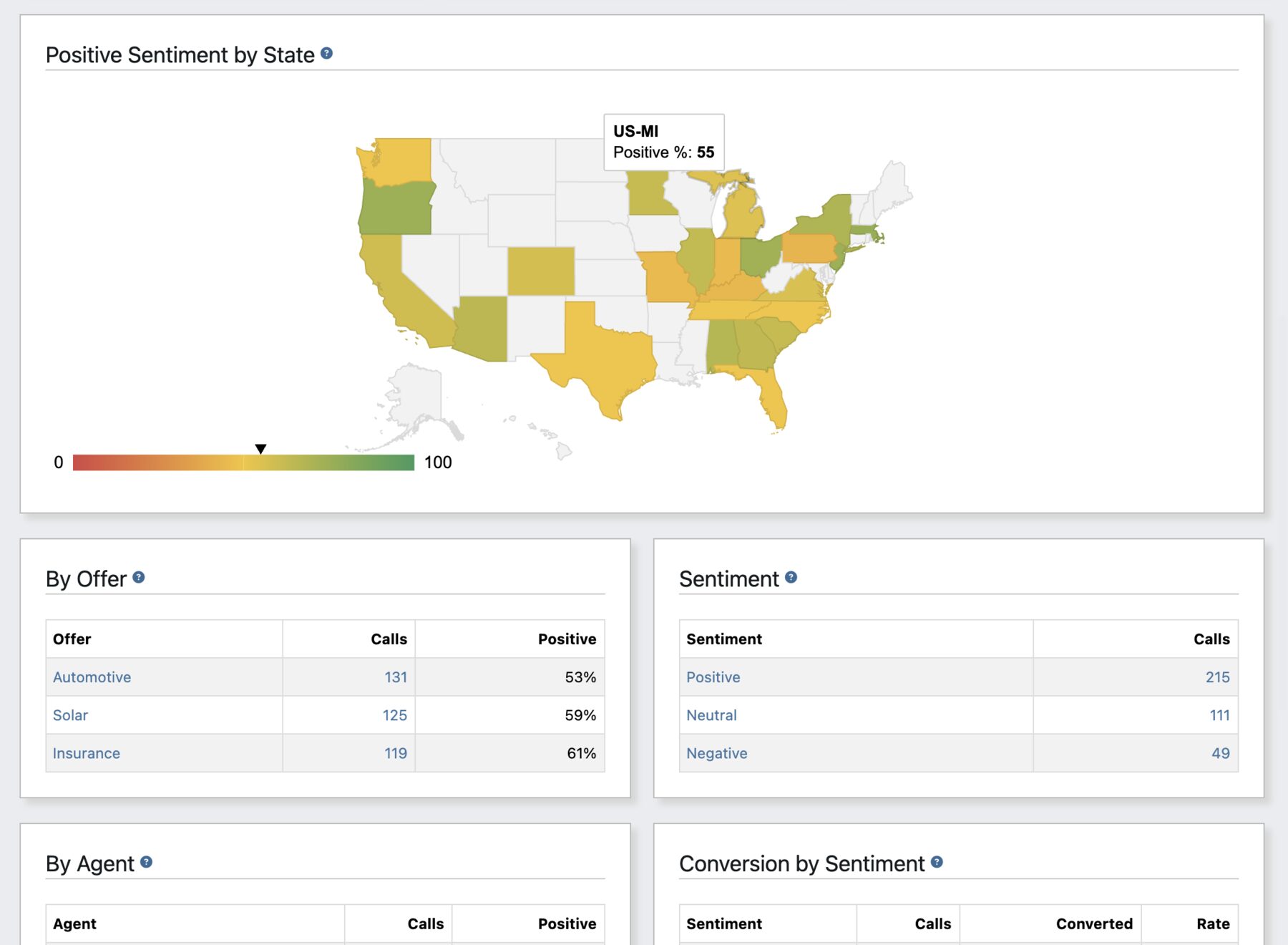
Task: Click Automotive calls count 131
Action: coord(396,677)
